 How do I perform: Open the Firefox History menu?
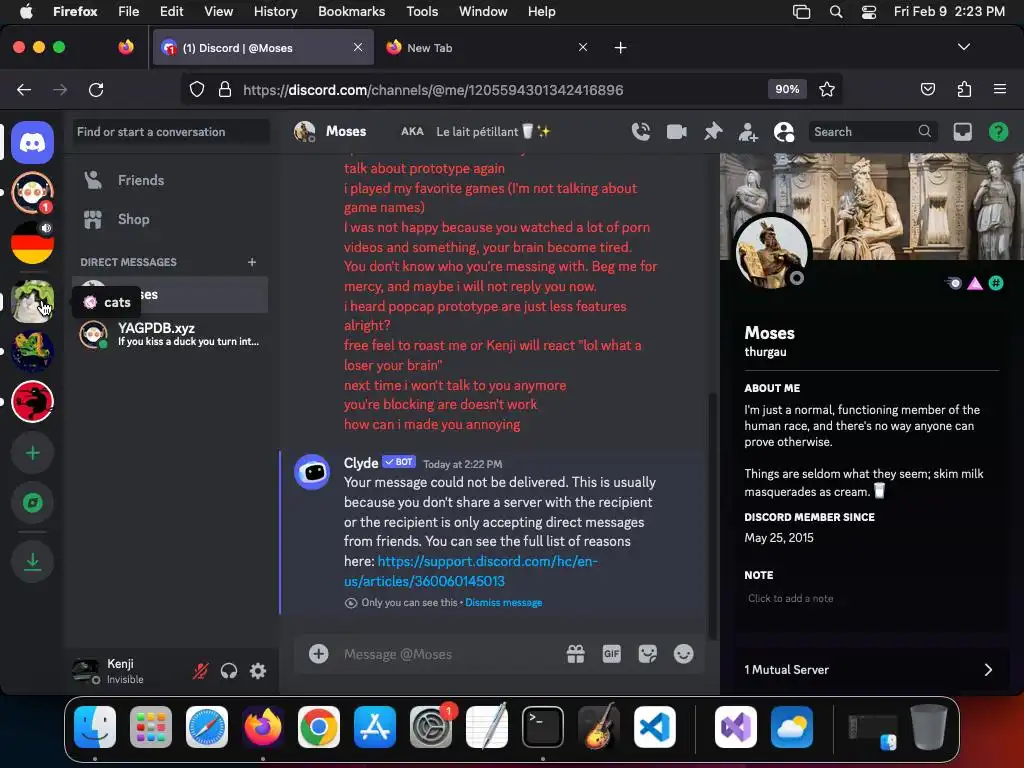276,12
